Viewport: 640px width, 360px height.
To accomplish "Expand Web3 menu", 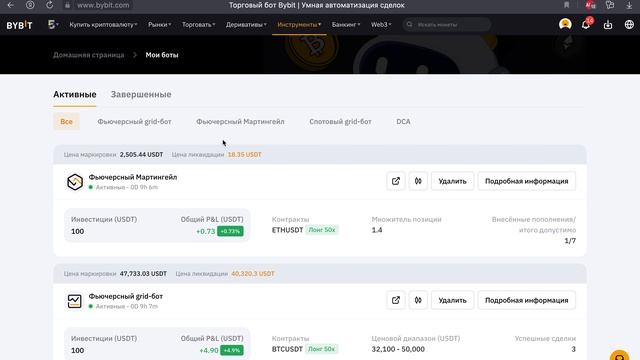I will pos(381,24).
